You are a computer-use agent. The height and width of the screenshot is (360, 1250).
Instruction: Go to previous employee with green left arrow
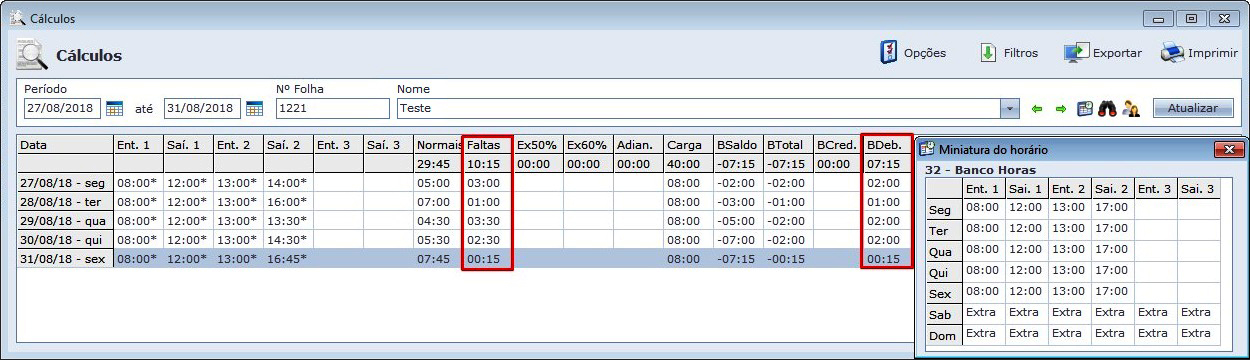click(x=1038, y=108)
